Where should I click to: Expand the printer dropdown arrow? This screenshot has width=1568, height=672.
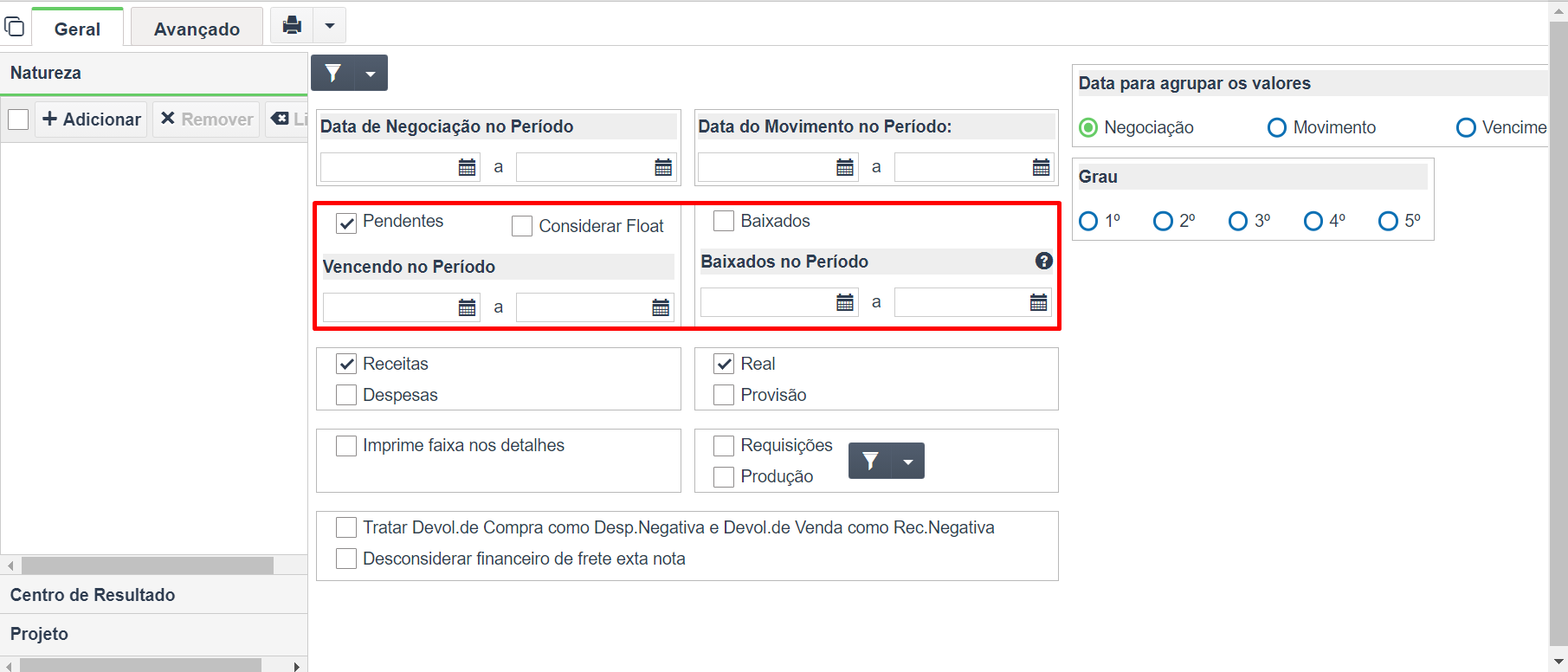click(x=329, y=25)
